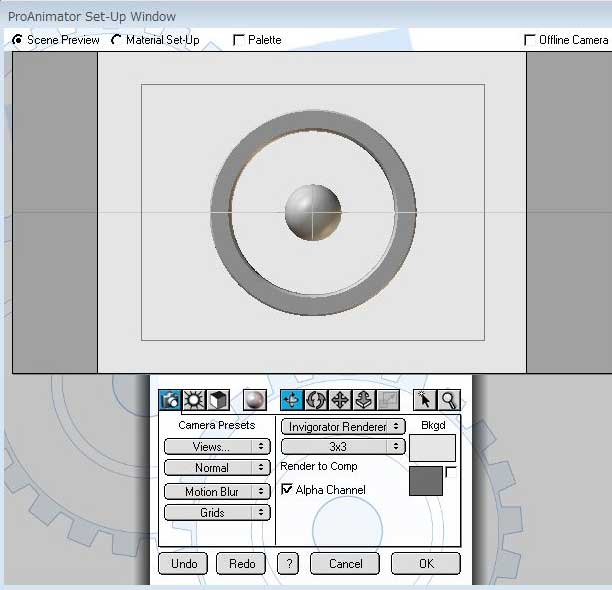Click the dark gray background color swatch
This screenshot has height=590, width=612.
pyautogui.click(x=426, y=481)
